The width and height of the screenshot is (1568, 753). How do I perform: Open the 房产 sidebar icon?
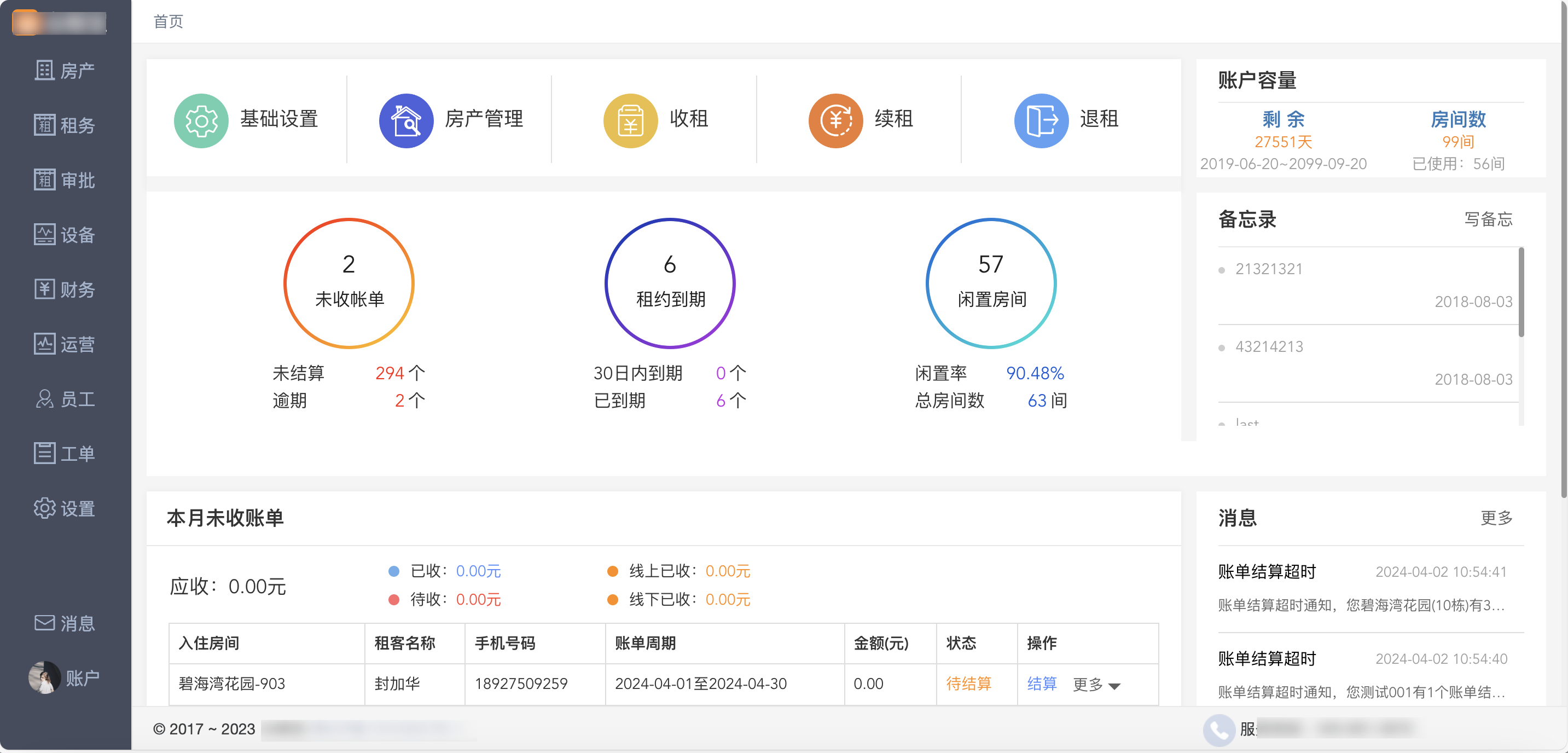(44, 71)
